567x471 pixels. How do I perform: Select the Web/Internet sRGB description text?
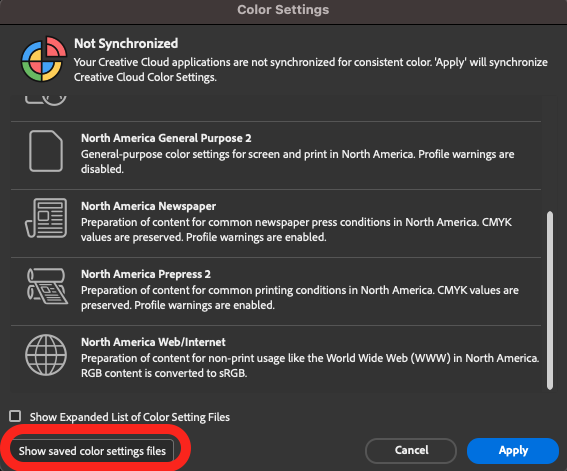point(310,365)
